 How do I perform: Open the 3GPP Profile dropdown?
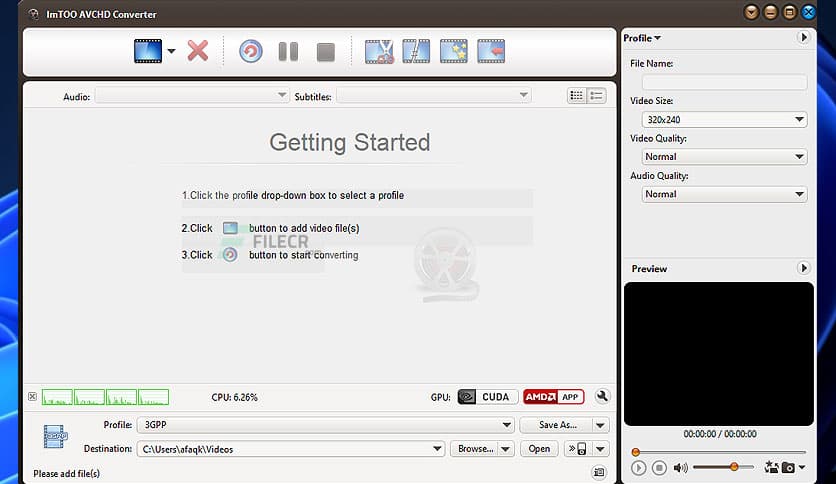pos(326,425)
